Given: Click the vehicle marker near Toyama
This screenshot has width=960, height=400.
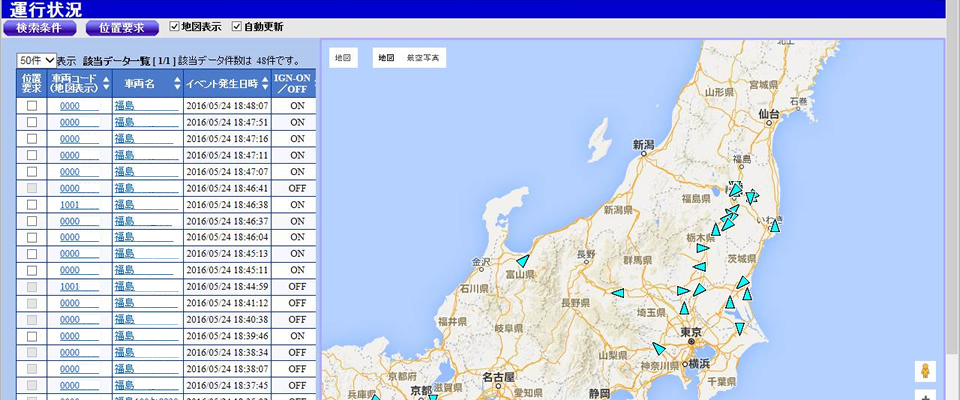Looking at the screenshot, I should (x=523, y=260).
